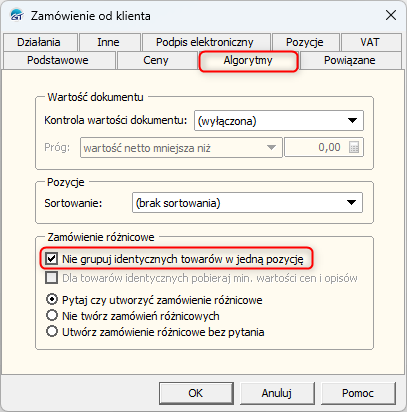Click the GT application icon in title bar

(16, 16)
